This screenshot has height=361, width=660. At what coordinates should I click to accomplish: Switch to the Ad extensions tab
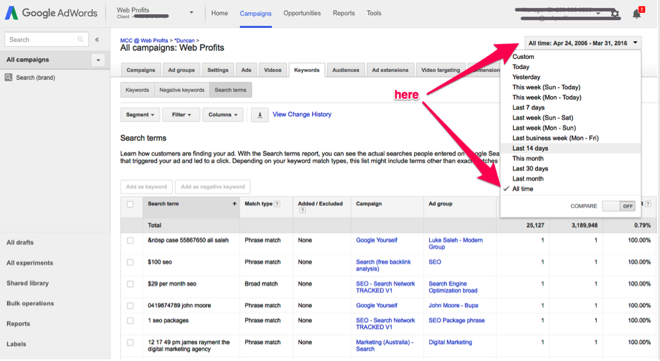390,70
